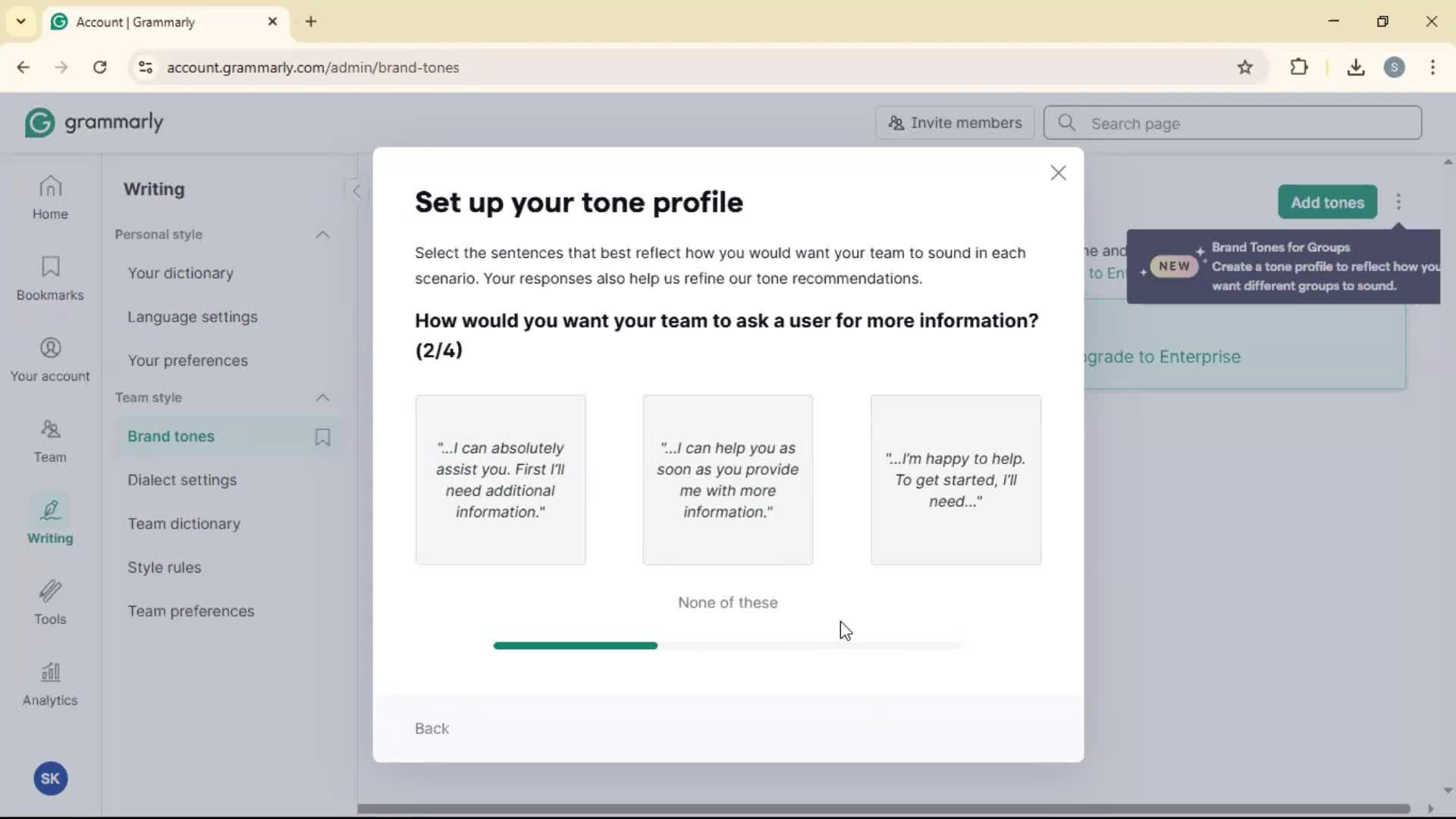
Task: Click None of these link
Action: click(727, 602)
